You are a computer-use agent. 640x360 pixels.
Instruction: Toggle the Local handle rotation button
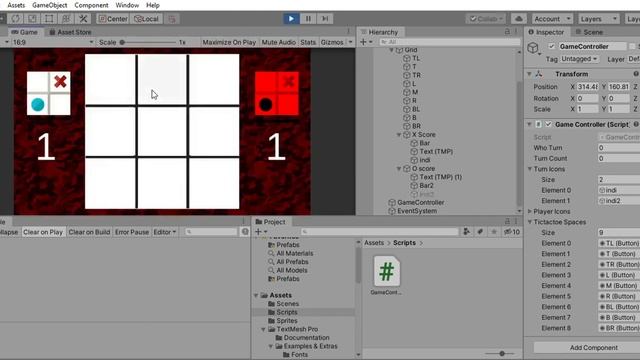pyautogui.click(x=147, y=19)
